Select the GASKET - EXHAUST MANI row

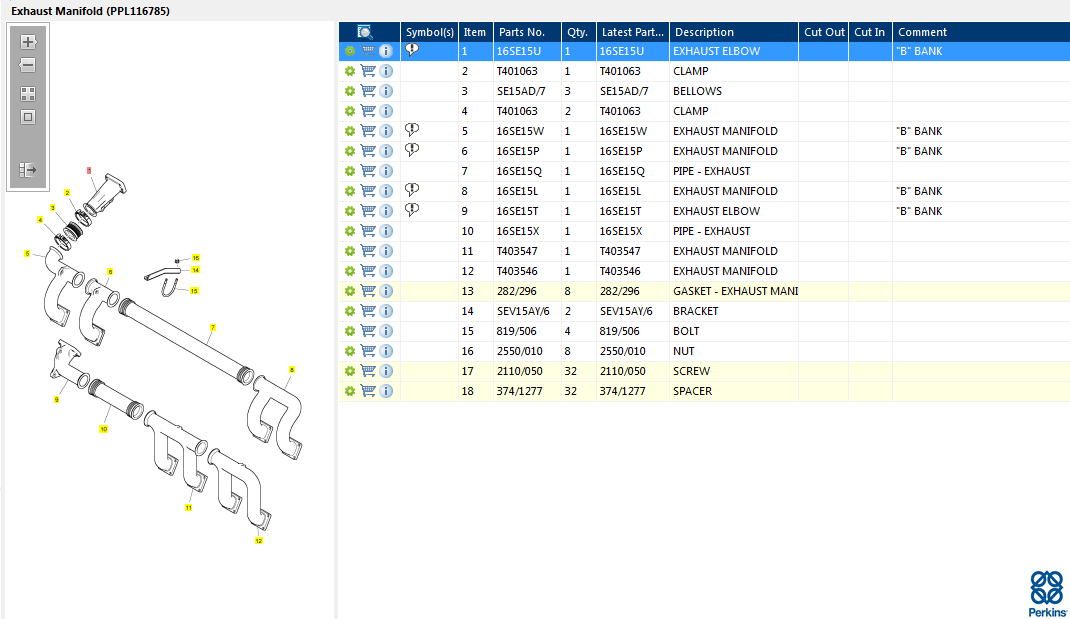(x=734, y=291)
